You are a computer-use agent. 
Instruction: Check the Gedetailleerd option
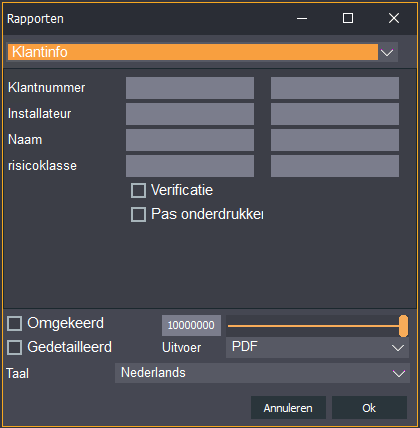pos(15,347)
